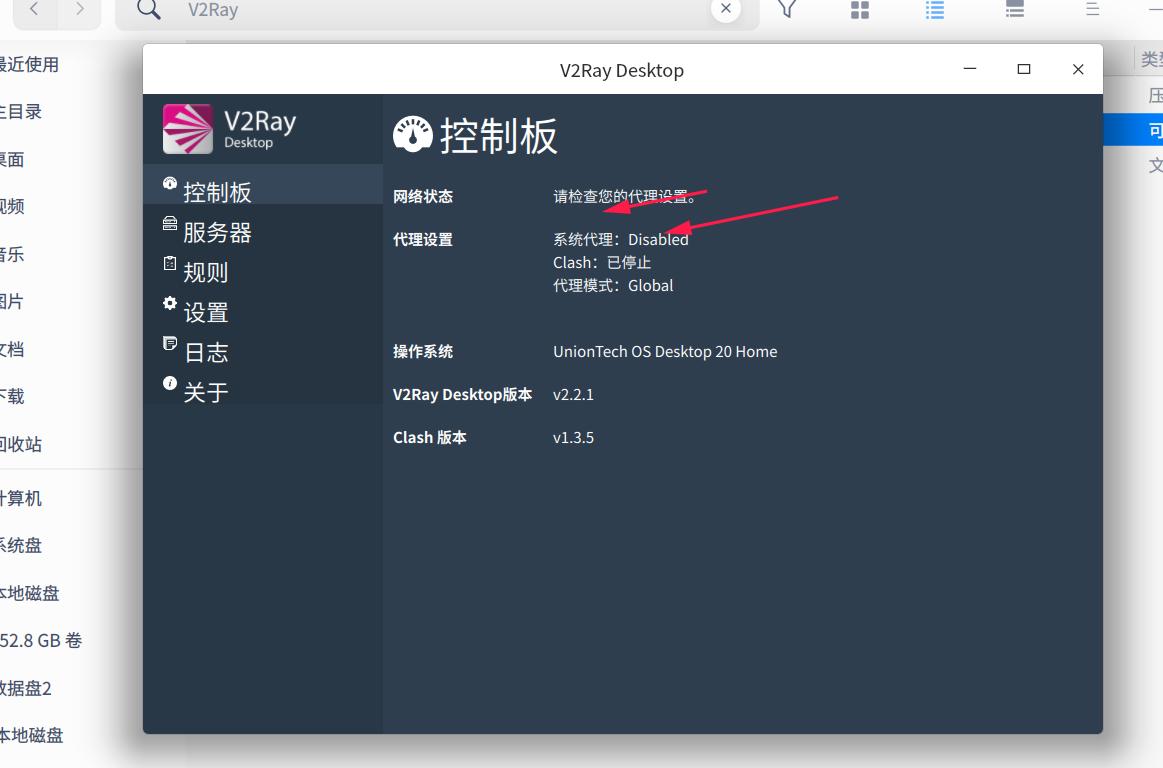
Task: Clear the V2Ray search text in file manager
Action: [x=725, y=9]
